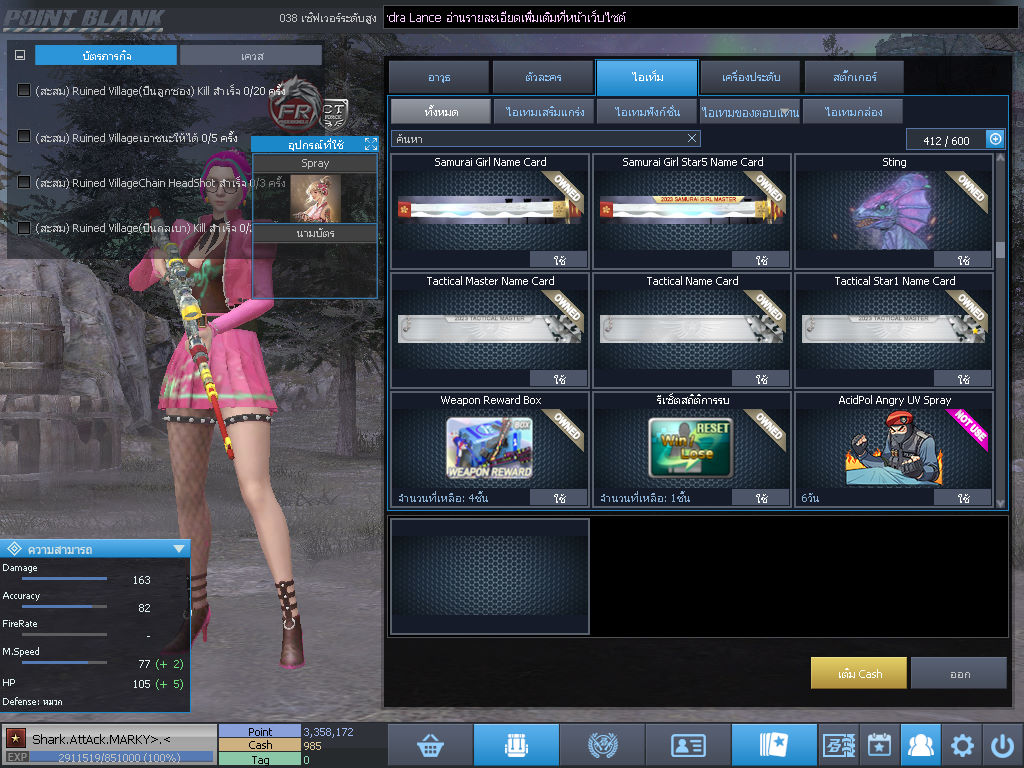Click the equipped Spray thumbnail
The width and height of the screenshot is (1024, 768).
pos(315,198)
